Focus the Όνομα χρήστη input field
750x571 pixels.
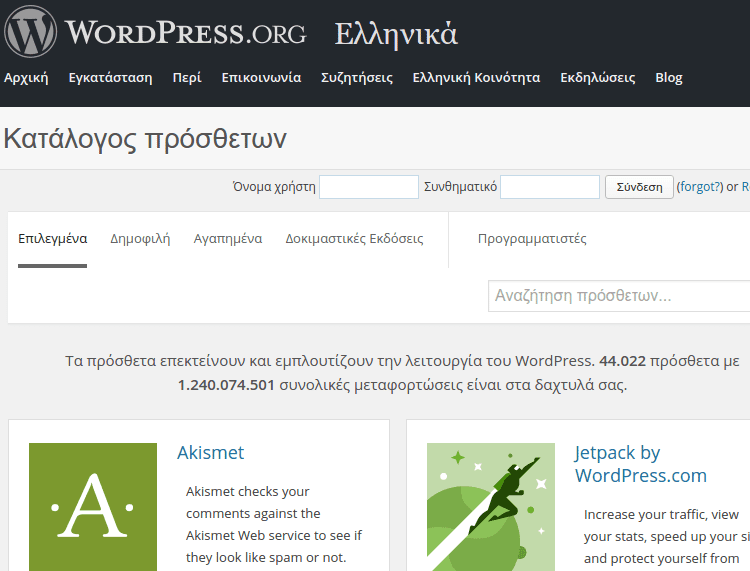pyautogui.click(x=369, y=187)
